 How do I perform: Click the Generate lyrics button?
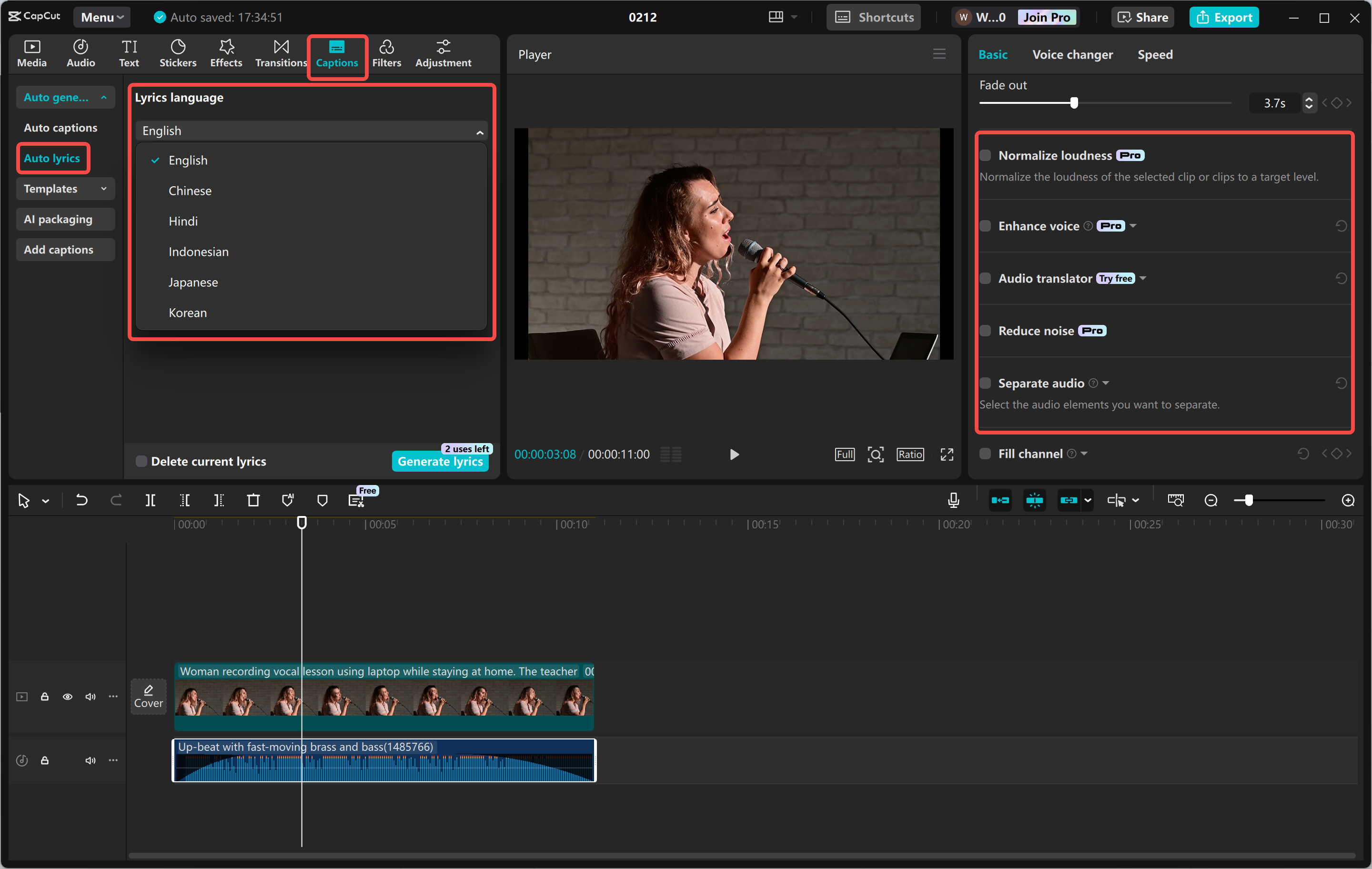click(x=440, y=462)
